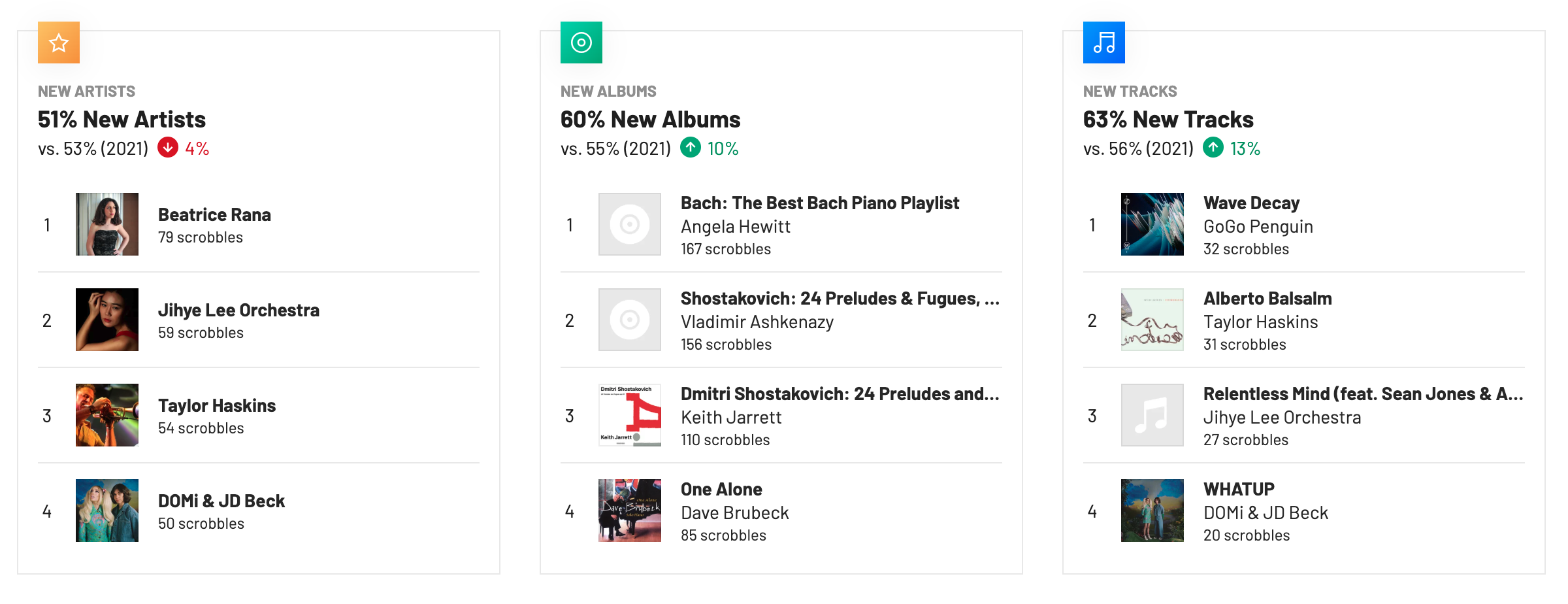Open Wave Decay album artwork
Screen dimensions: 1568x604
click(1152, 224)
